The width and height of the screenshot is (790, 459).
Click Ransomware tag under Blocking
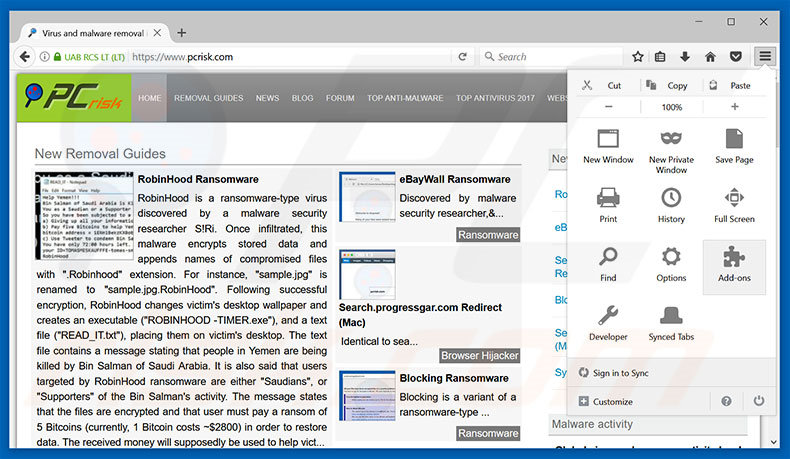point(488,433)
